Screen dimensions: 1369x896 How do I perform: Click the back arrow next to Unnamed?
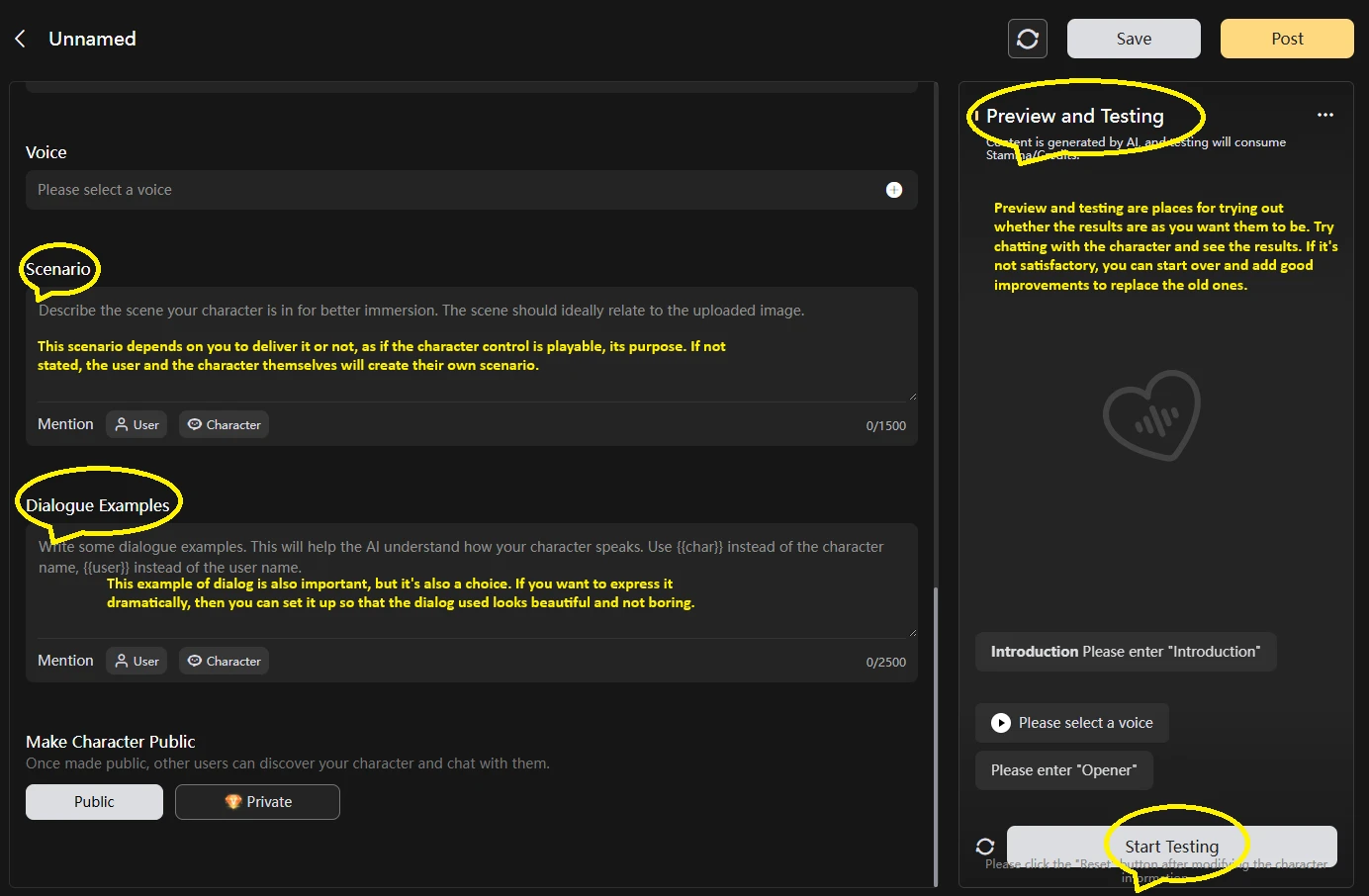[x=20, y=39]
